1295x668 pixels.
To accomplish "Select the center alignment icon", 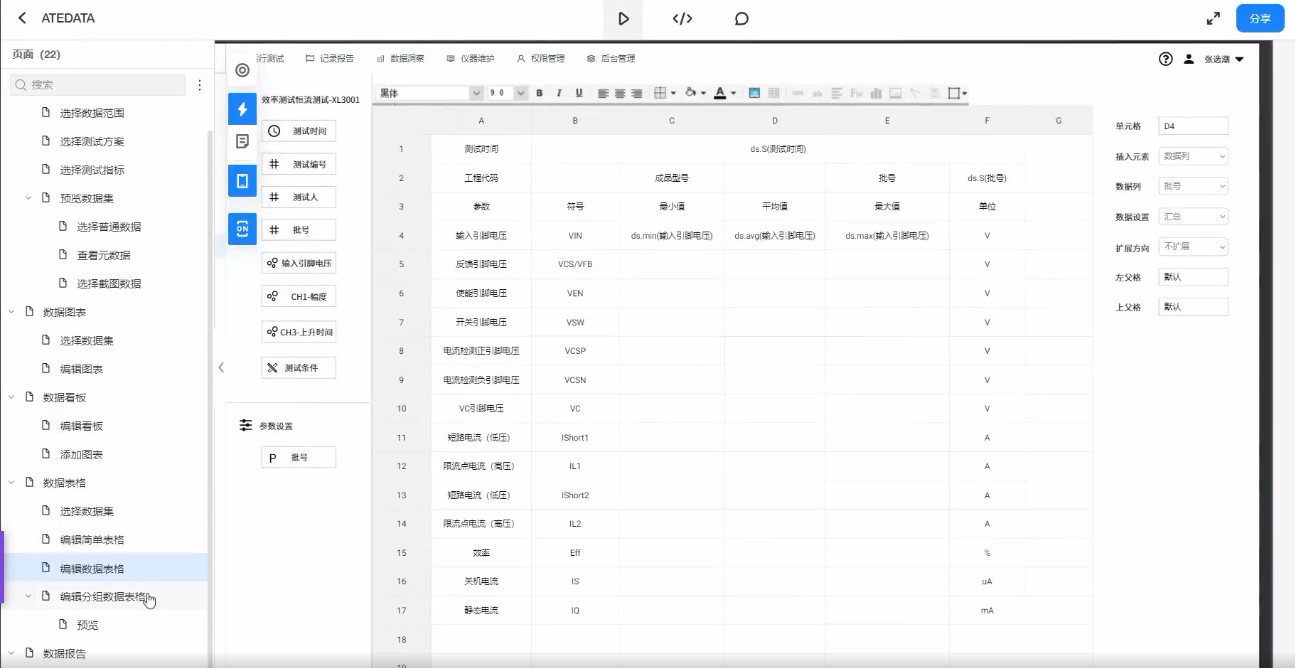I will pos(618,93).
